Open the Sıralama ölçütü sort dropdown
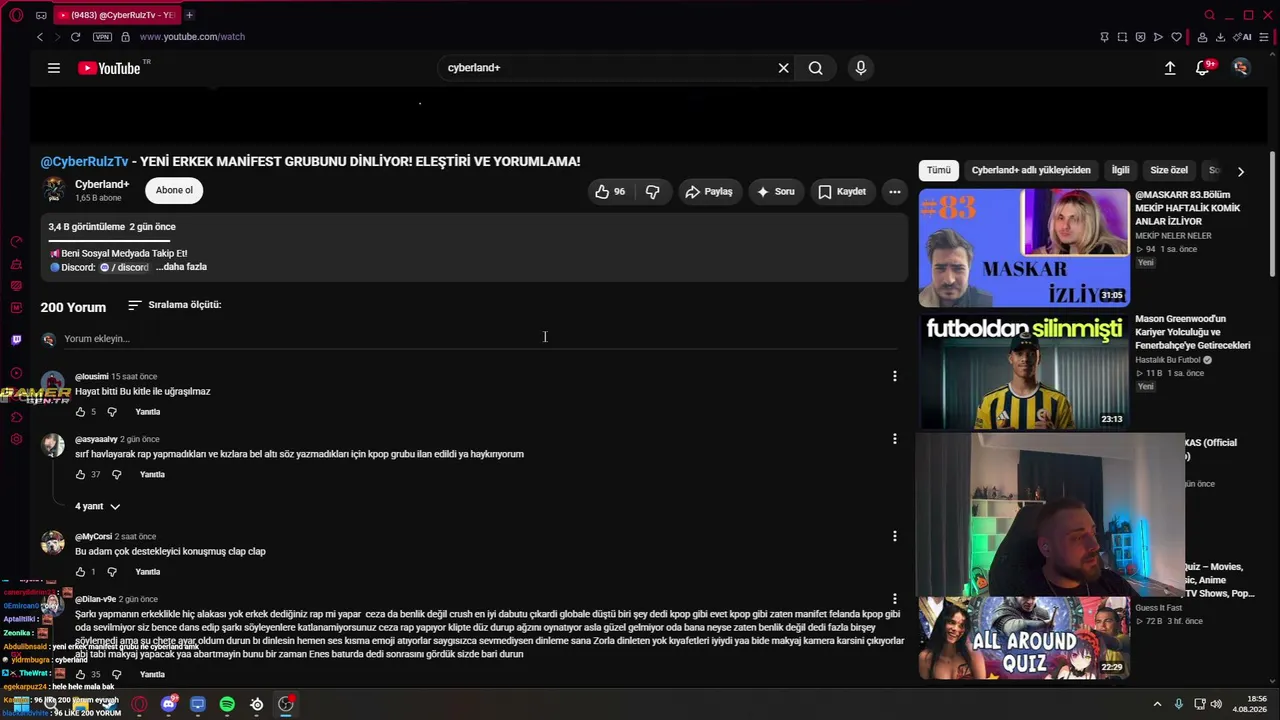 tap(175, 305)
